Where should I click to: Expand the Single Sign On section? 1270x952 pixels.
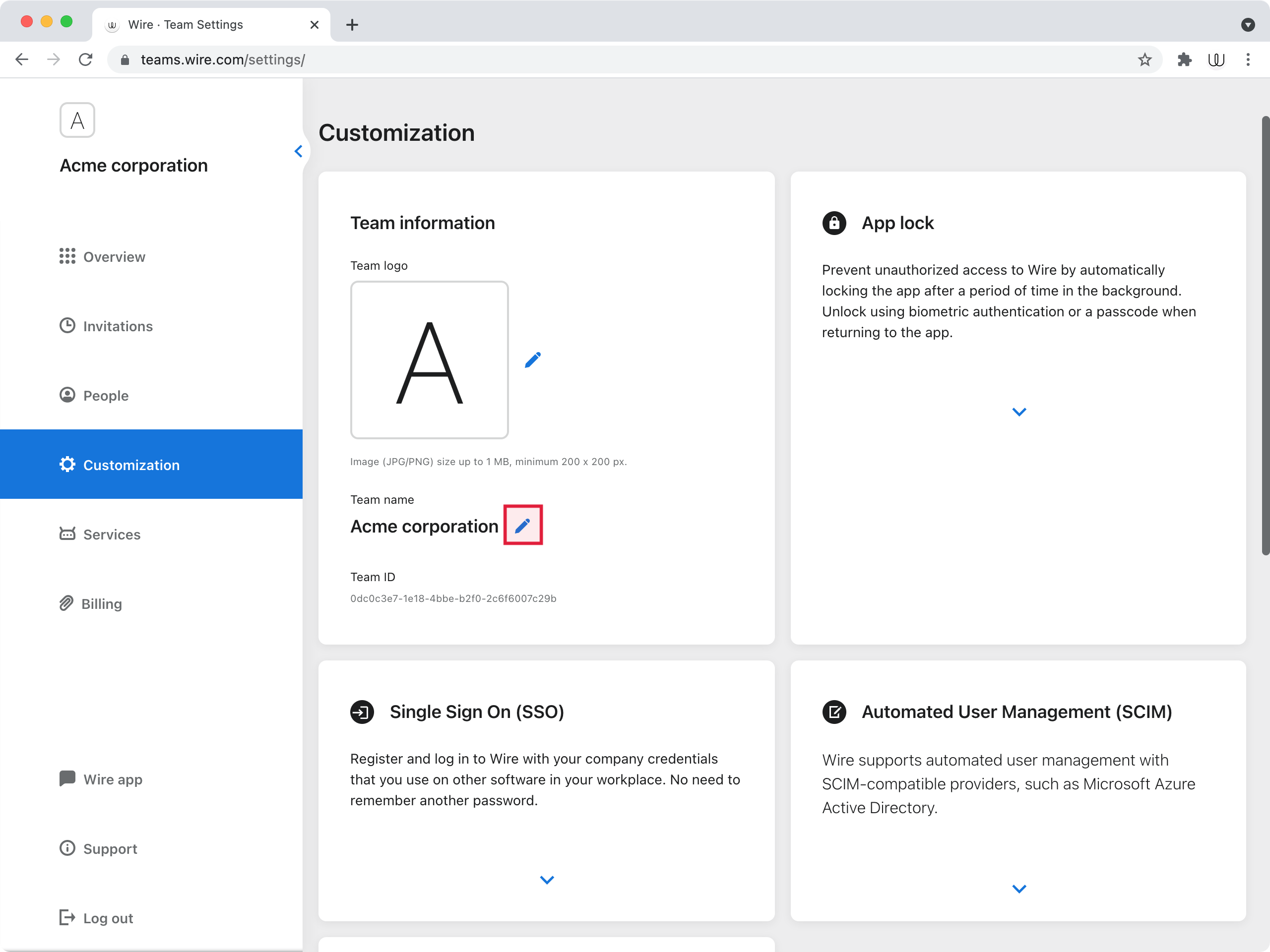click(547, 880)
